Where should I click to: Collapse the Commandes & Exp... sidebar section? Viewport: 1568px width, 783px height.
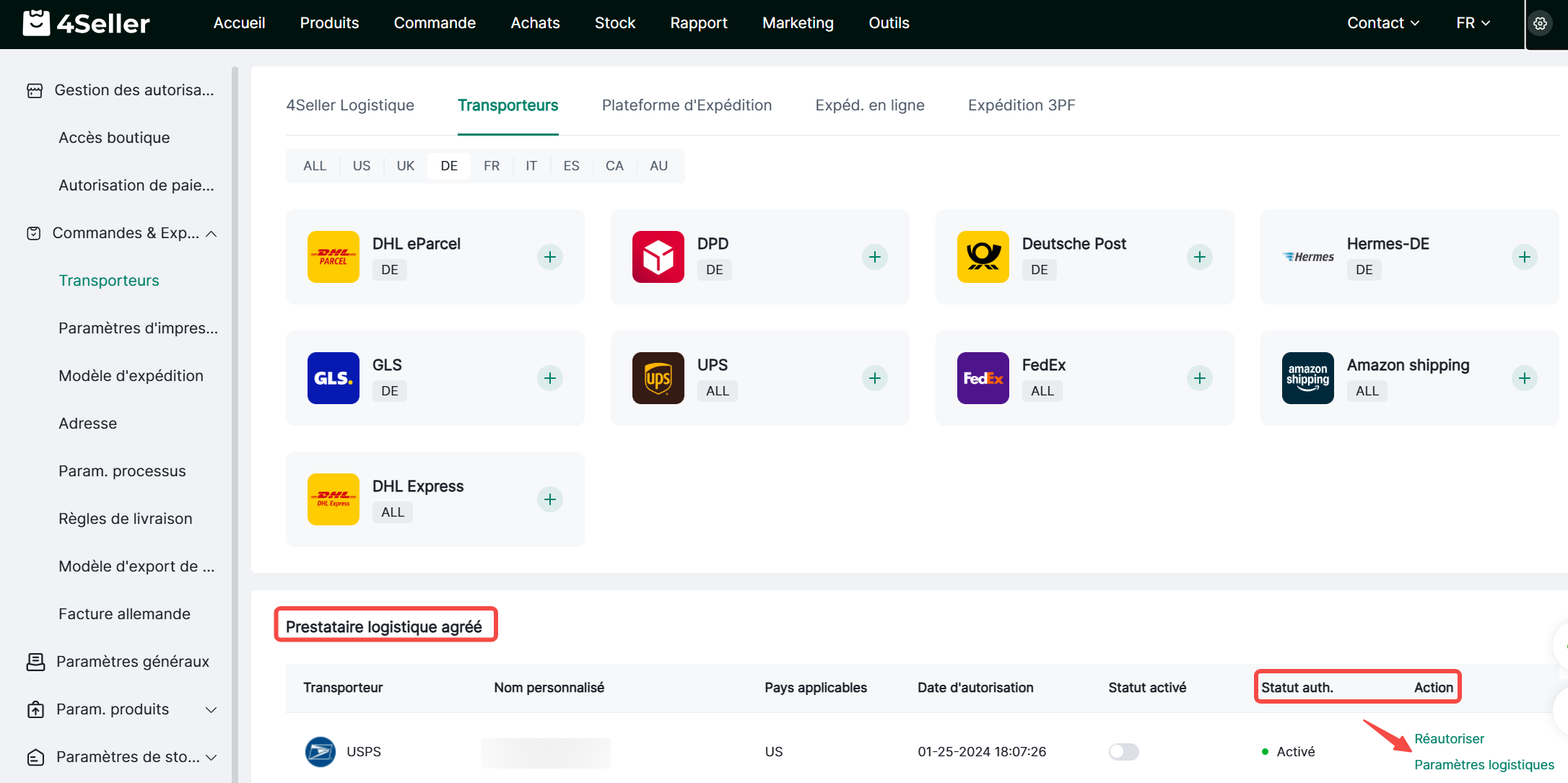click(212, 234)
